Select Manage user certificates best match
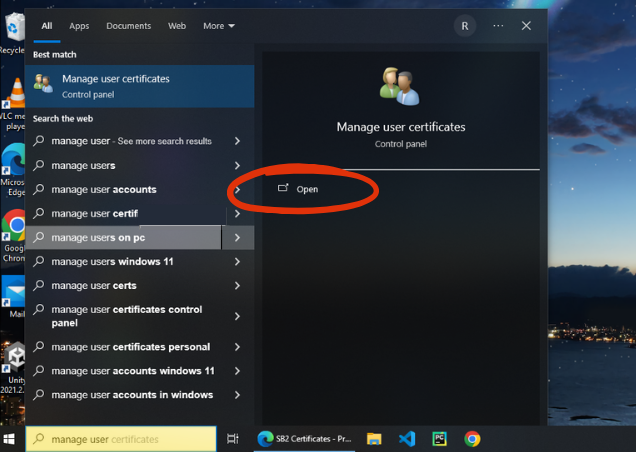 tap(140, 86)
